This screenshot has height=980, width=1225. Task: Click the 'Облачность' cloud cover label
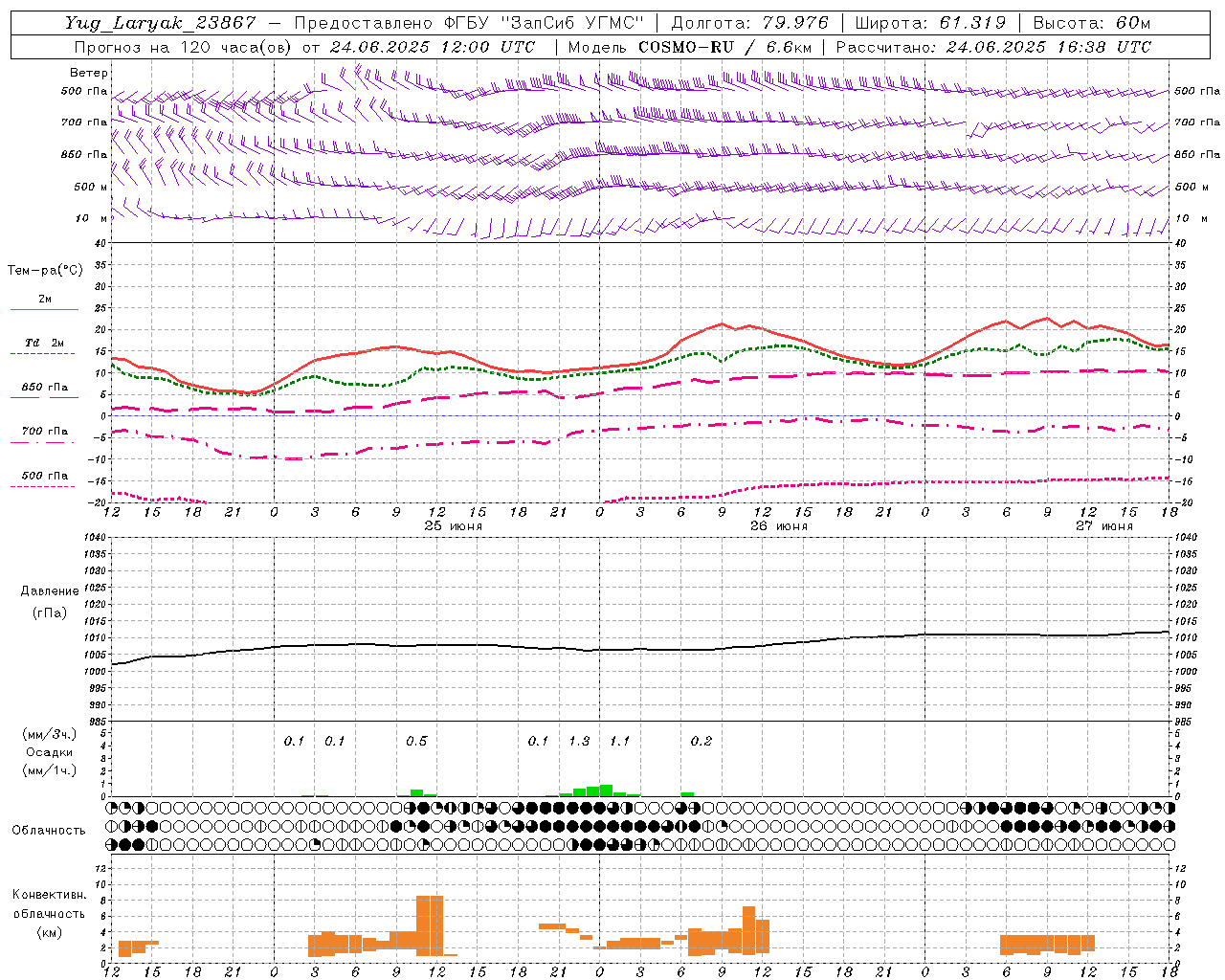click(x=49, y=830)
